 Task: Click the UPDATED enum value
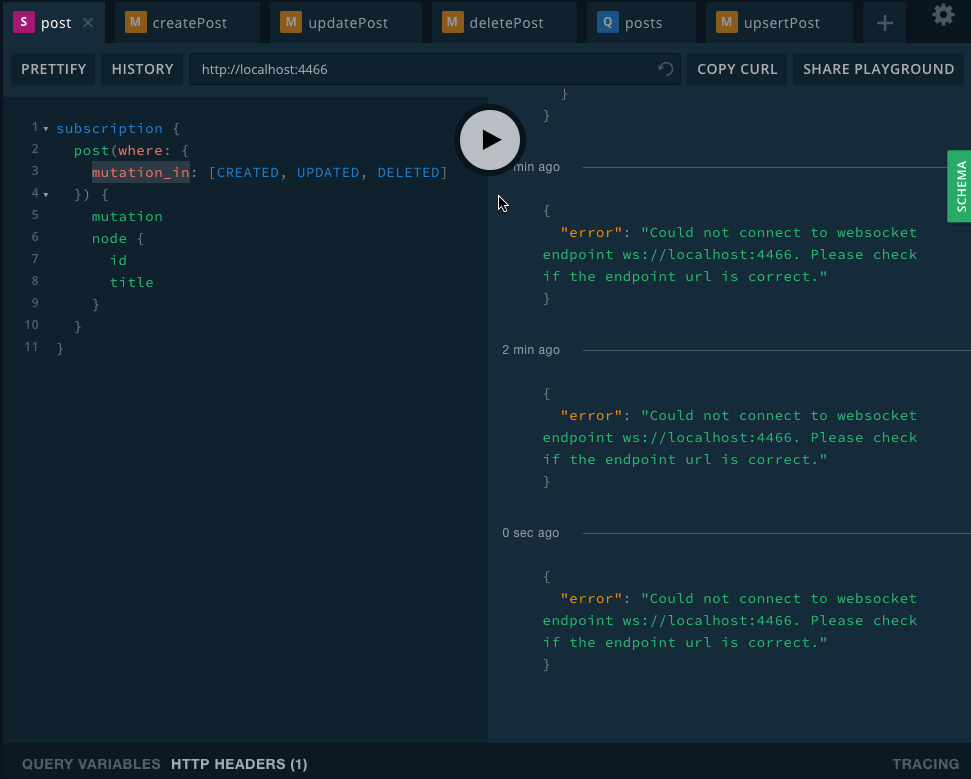[328, 172]
